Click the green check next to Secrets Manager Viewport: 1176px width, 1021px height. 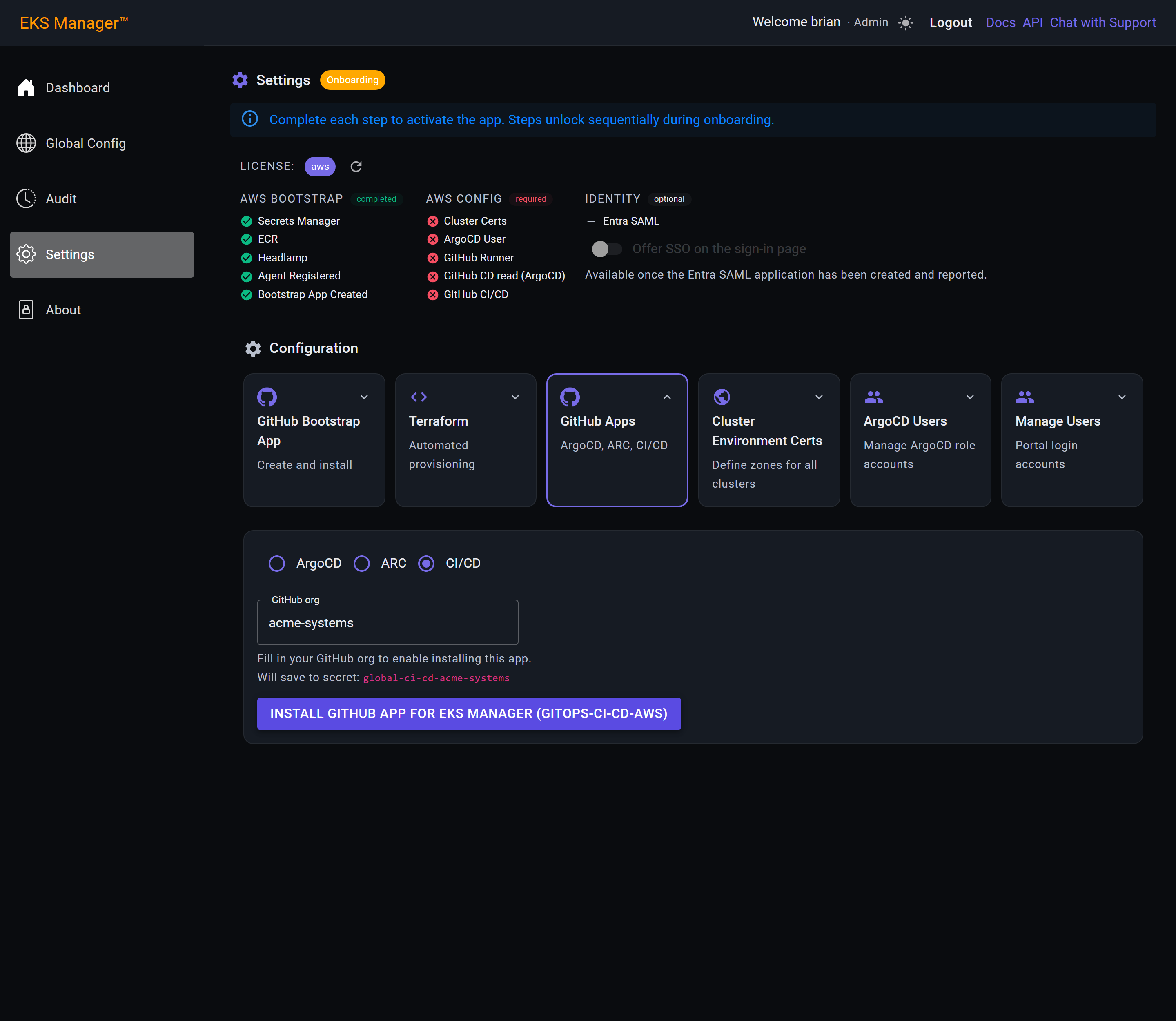tap(247, 221)
